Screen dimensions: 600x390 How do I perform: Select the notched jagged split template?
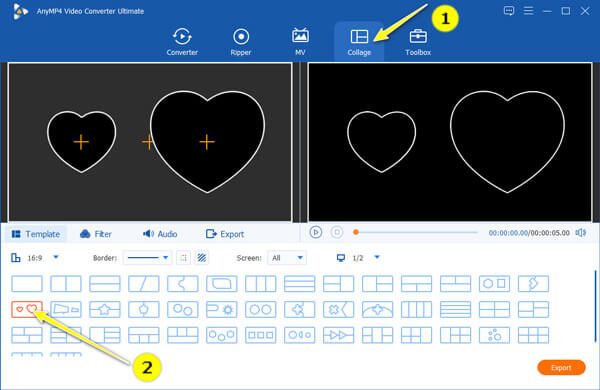[183, 284]
